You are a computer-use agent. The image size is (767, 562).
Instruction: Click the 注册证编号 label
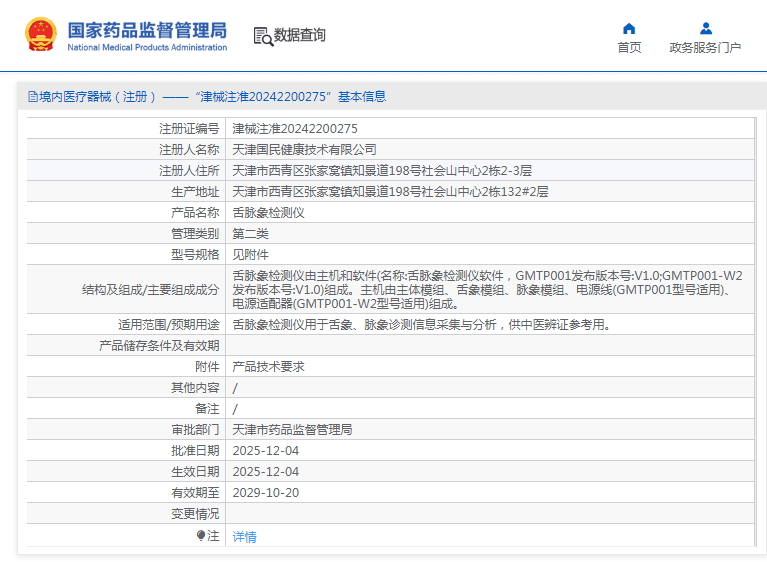point(189,129)
